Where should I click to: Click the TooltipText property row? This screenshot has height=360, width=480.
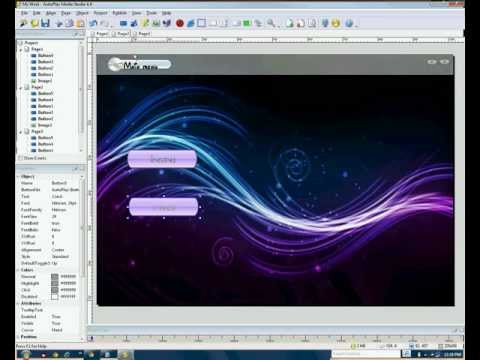pyautogui.click(x=49, y=310)
